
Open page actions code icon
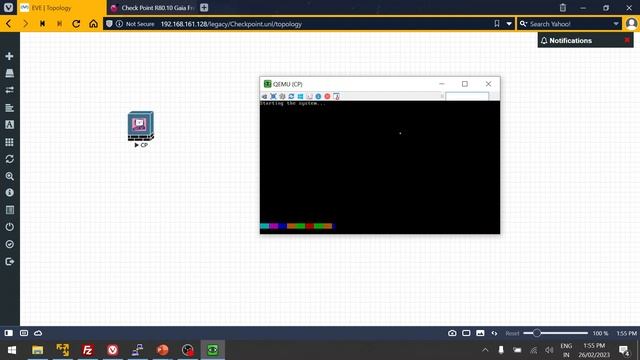click(494, 333)
